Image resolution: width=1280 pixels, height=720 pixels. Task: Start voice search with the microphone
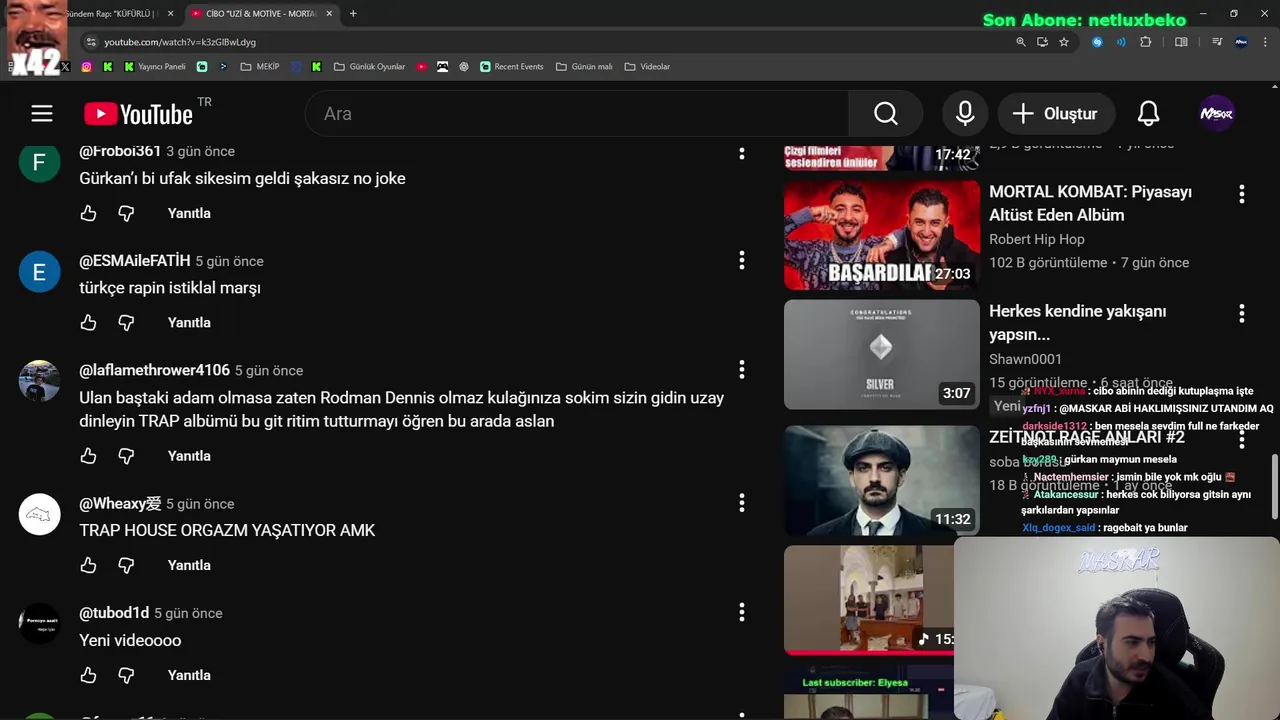965,114
